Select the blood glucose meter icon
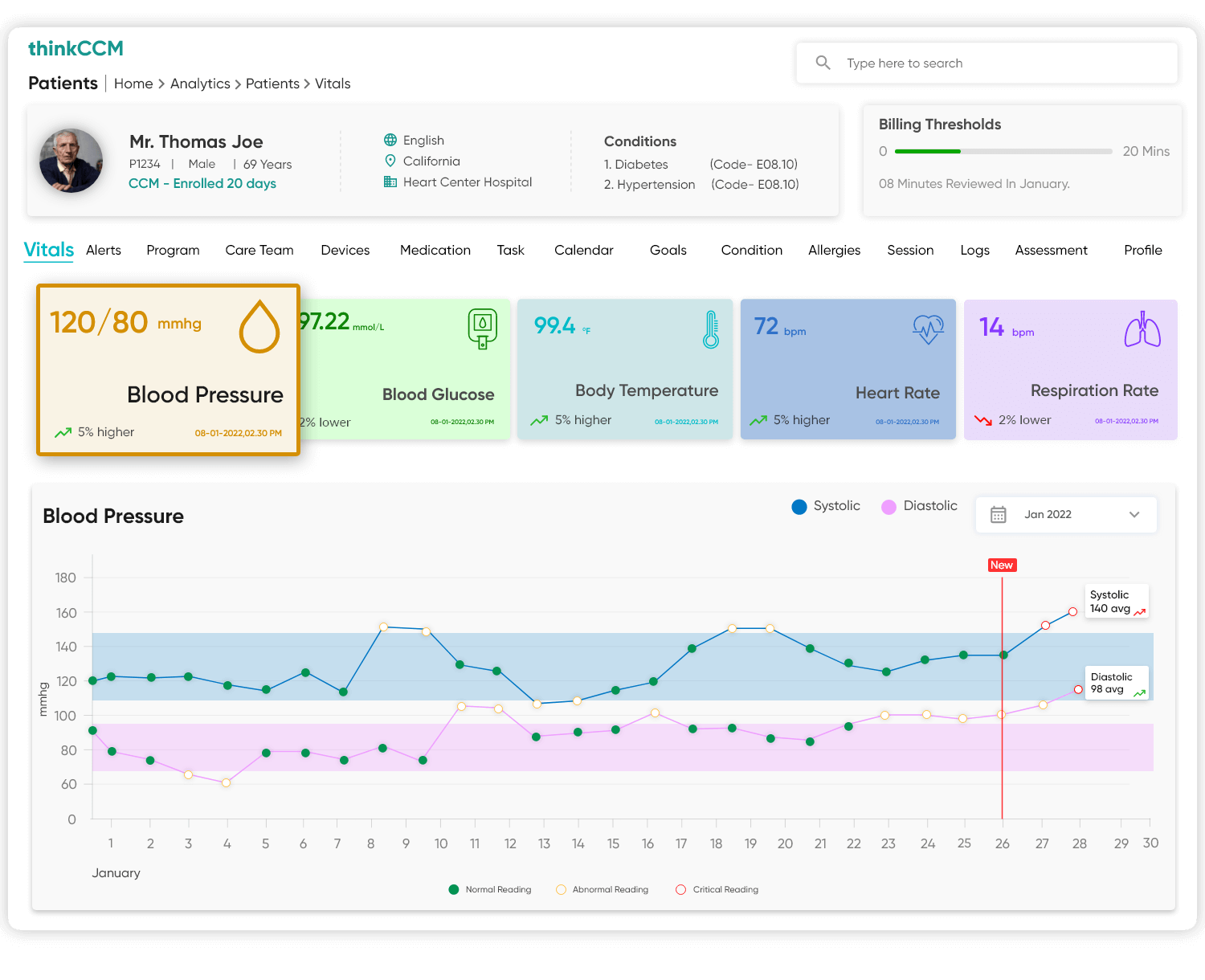This screenshot has height=980, width=1205. (482, 328)
